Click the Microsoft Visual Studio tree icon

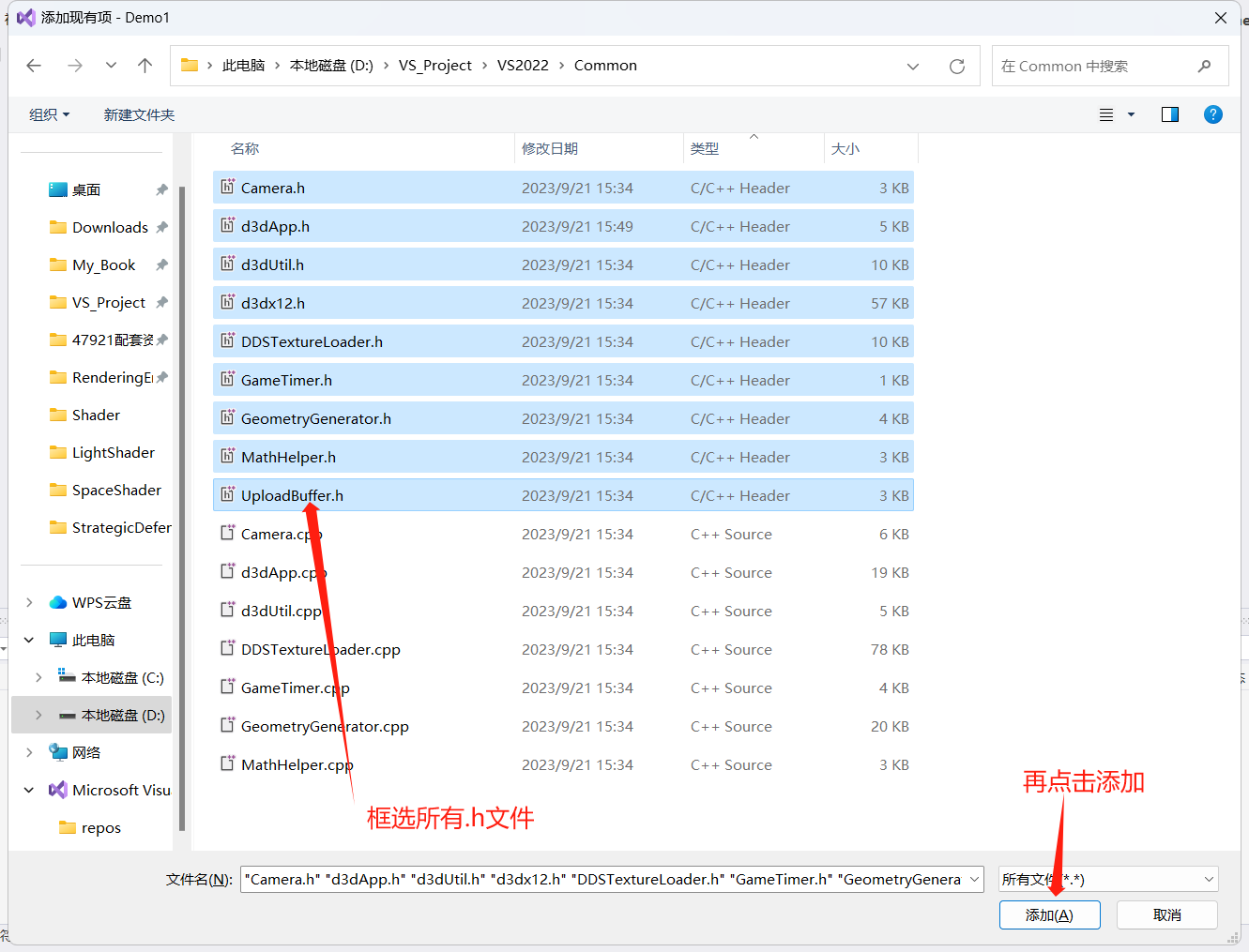pos(58,790)
